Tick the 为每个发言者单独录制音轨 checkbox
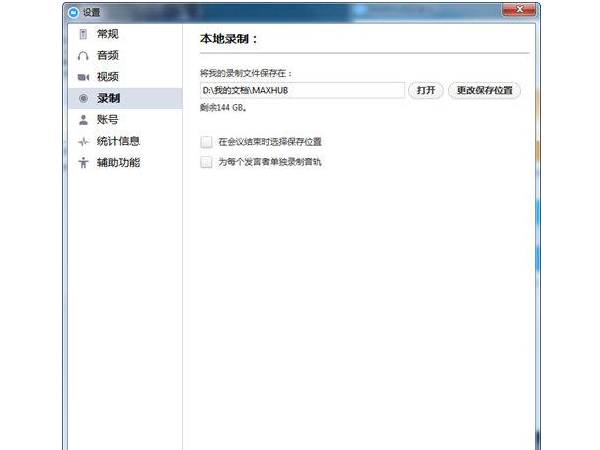This screenshot has height=450, width=600. tap(207, 161)
